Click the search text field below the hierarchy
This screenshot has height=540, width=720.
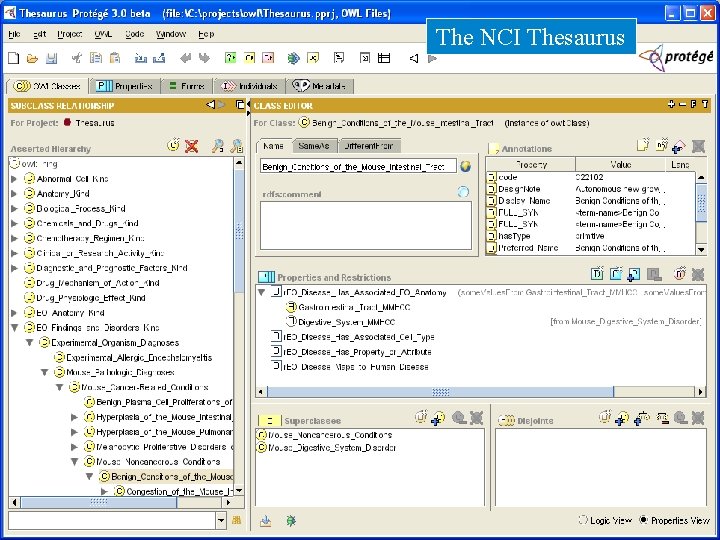(x=112, y=520)
